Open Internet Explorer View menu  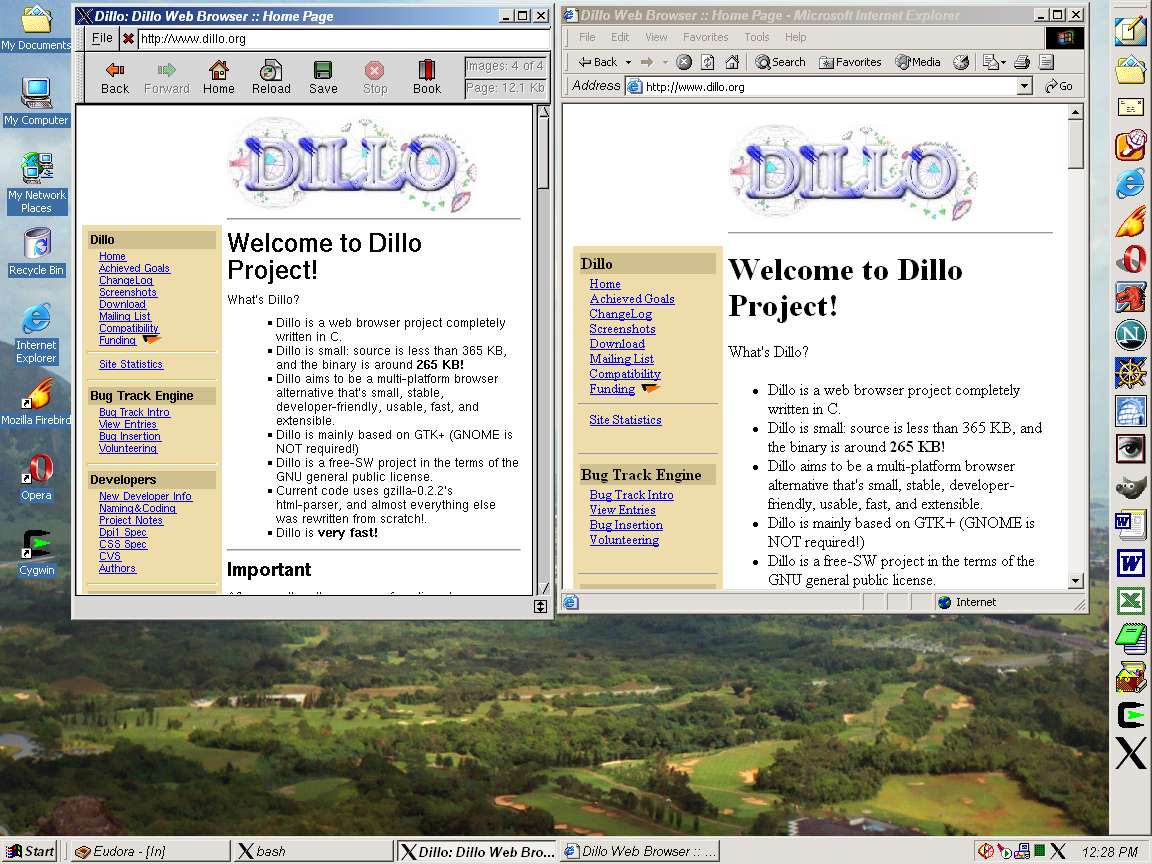[656, 37]
